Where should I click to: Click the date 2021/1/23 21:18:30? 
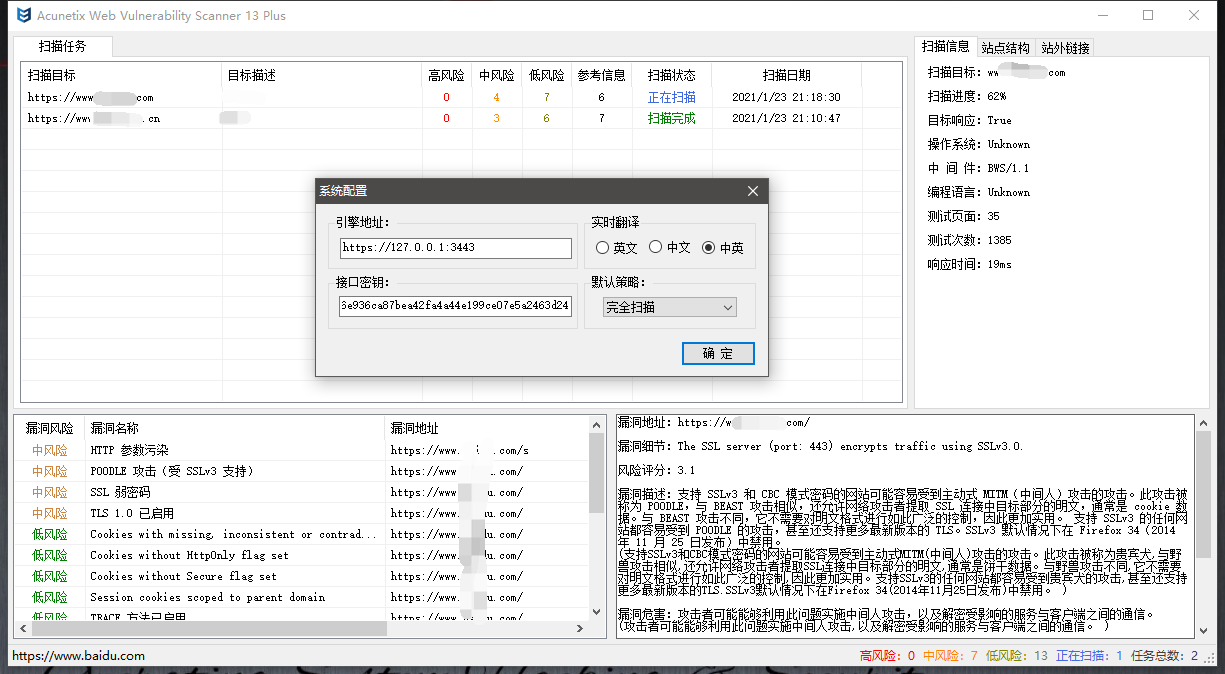tap(786, 97)
